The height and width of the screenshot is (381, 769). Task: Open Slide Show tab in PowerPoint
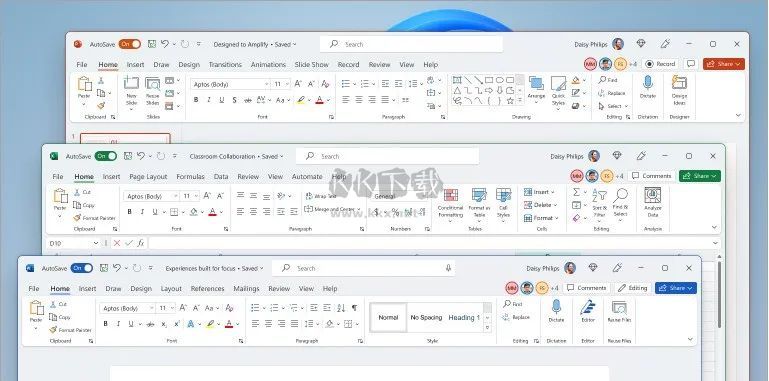coord(311,64)
